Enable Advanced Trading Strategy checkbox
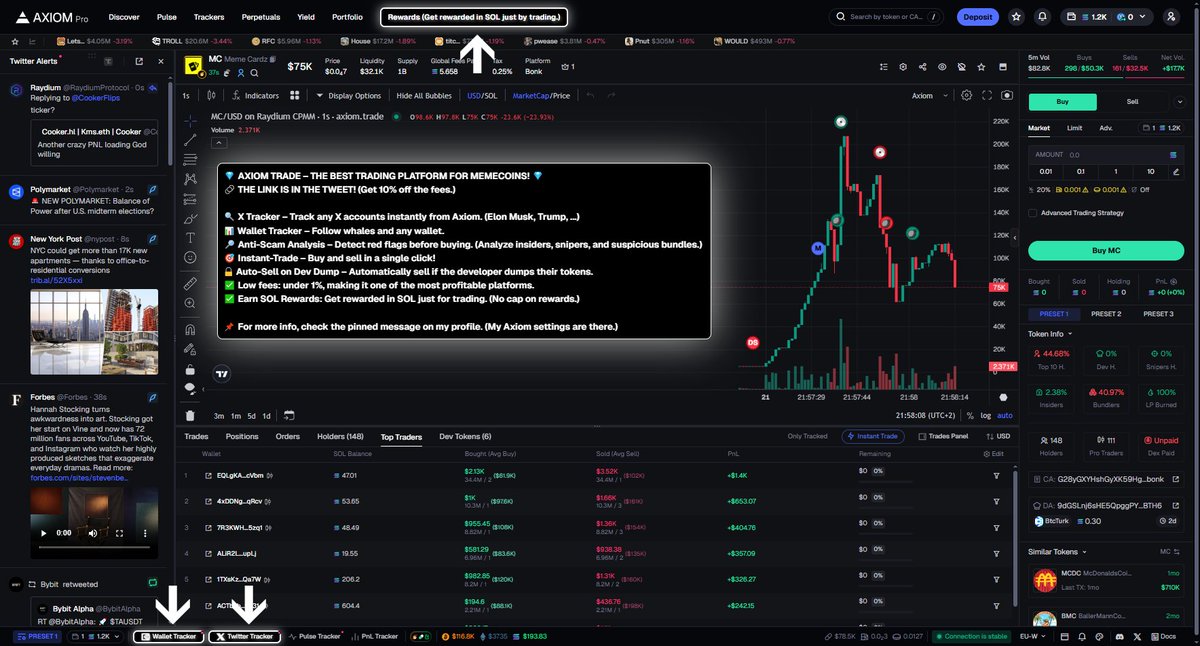 [1033, 212]
